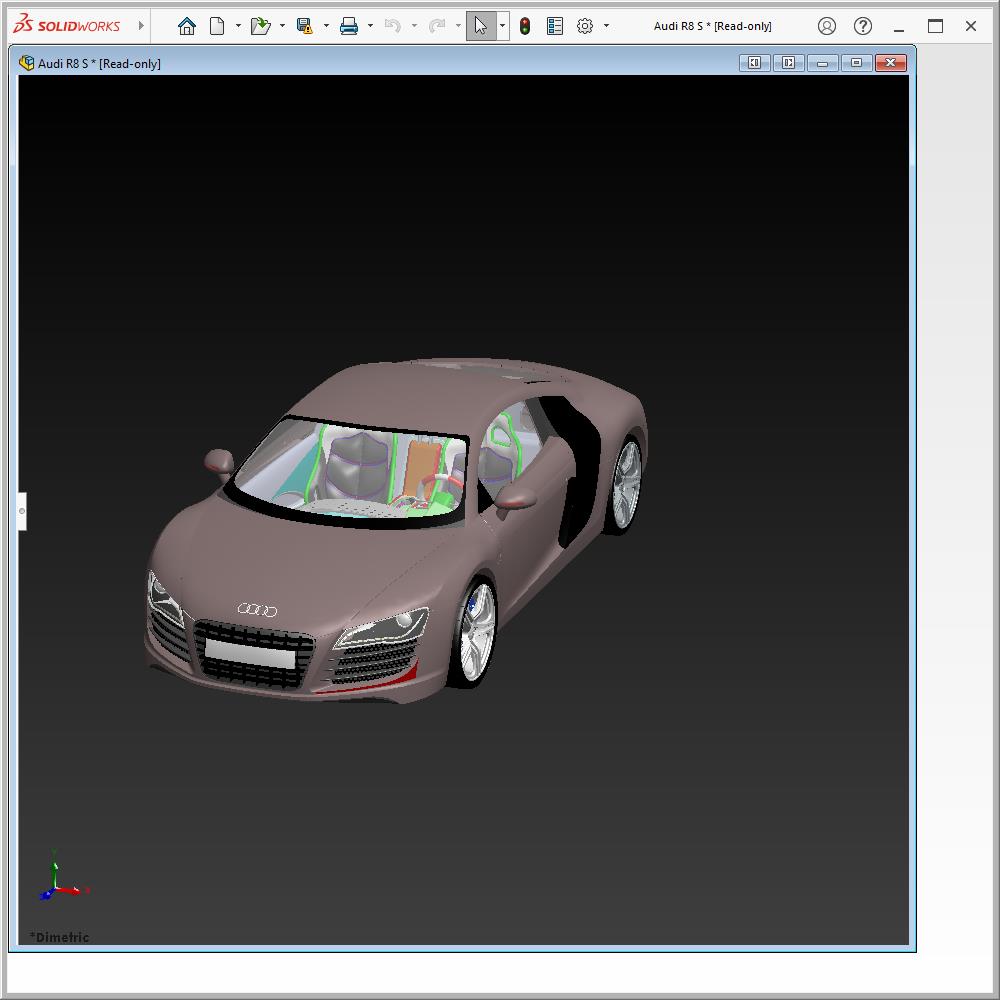The width and height of the screenshot is (1000, 1000).
Task: Tile document window to the right
Action: coord(788,63)
